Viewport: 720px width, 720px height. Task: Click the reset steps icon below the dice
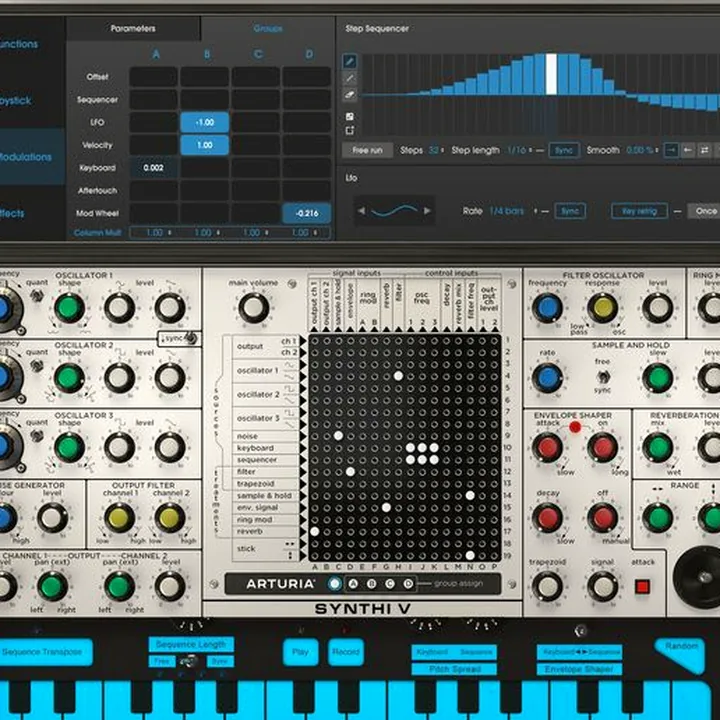pos(349,130)
